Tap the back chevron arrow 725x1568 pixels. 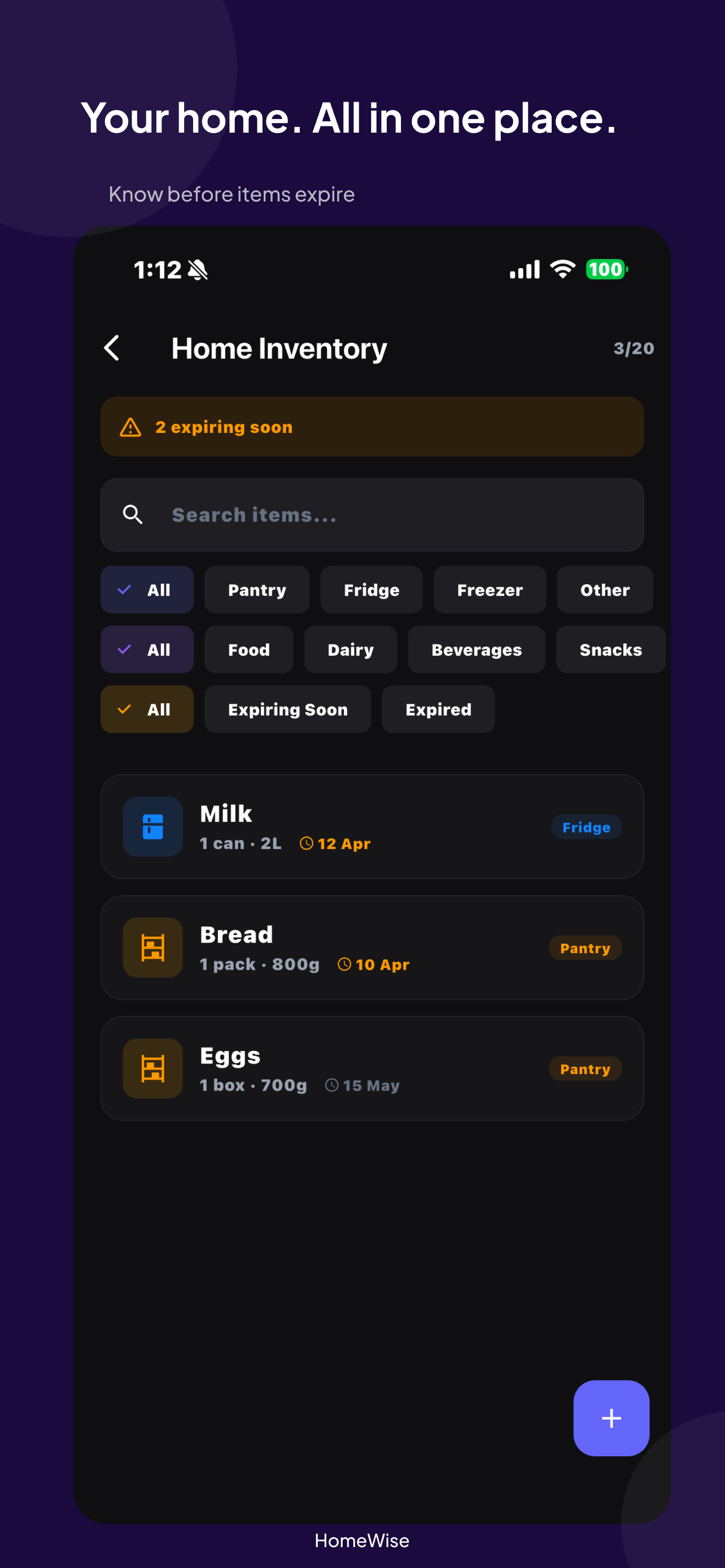click(111, 348)
